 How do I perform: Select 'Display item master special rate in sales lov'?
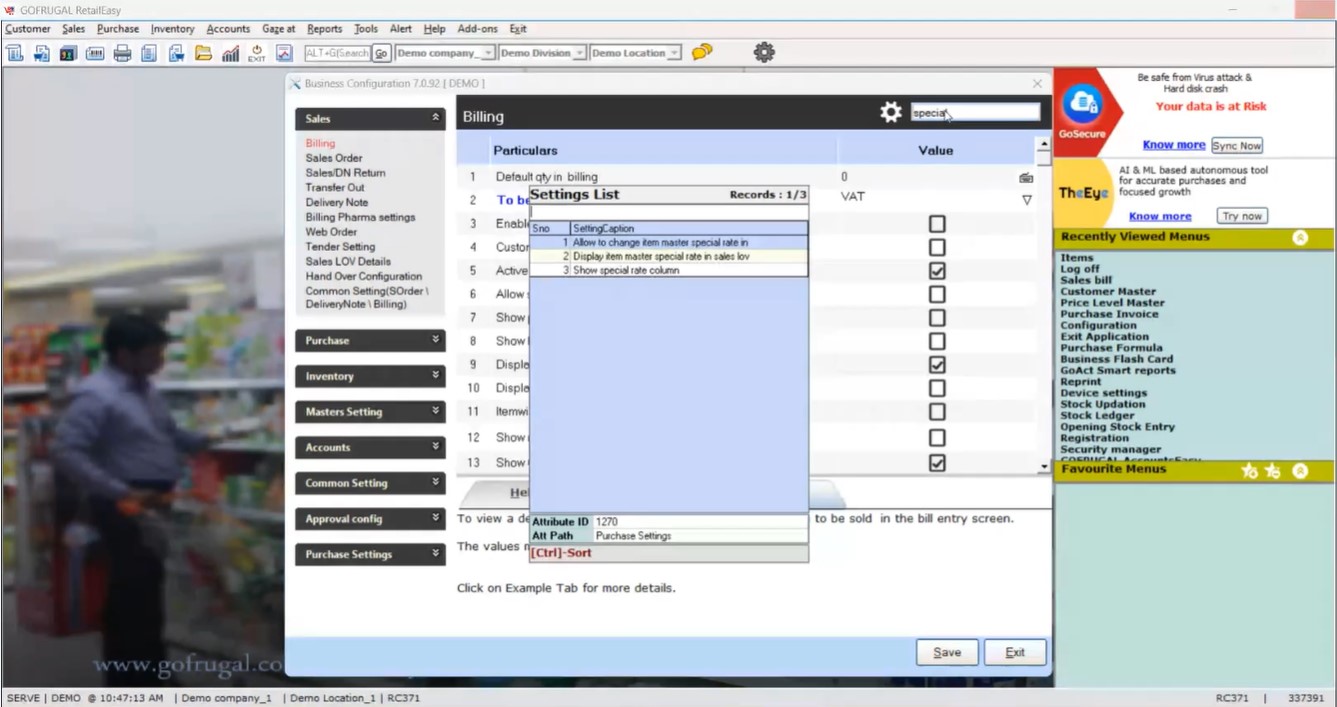pyautogui.click(x=668, y=256)
